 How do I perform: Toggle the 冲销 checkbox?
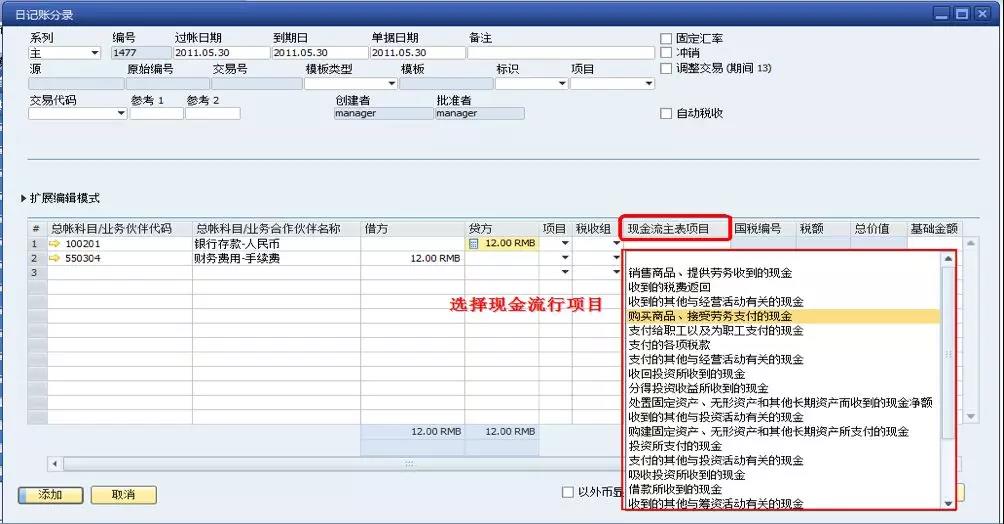(x=666, y=53)
